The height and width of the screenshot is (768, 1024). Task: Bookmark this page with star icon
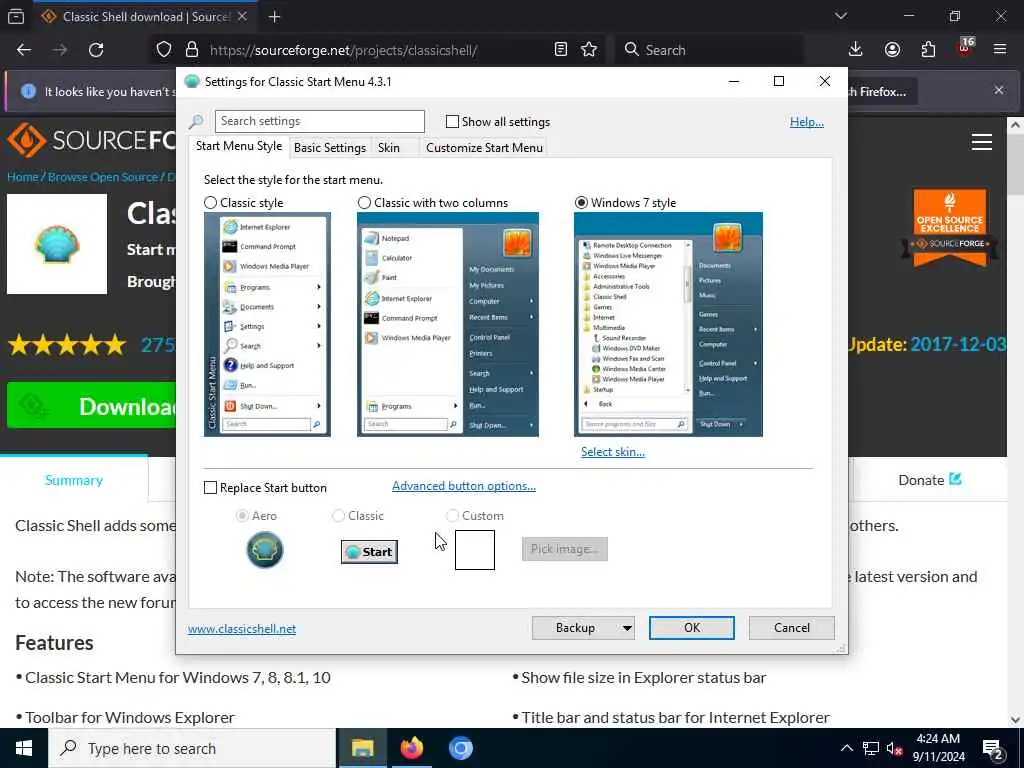589,50
